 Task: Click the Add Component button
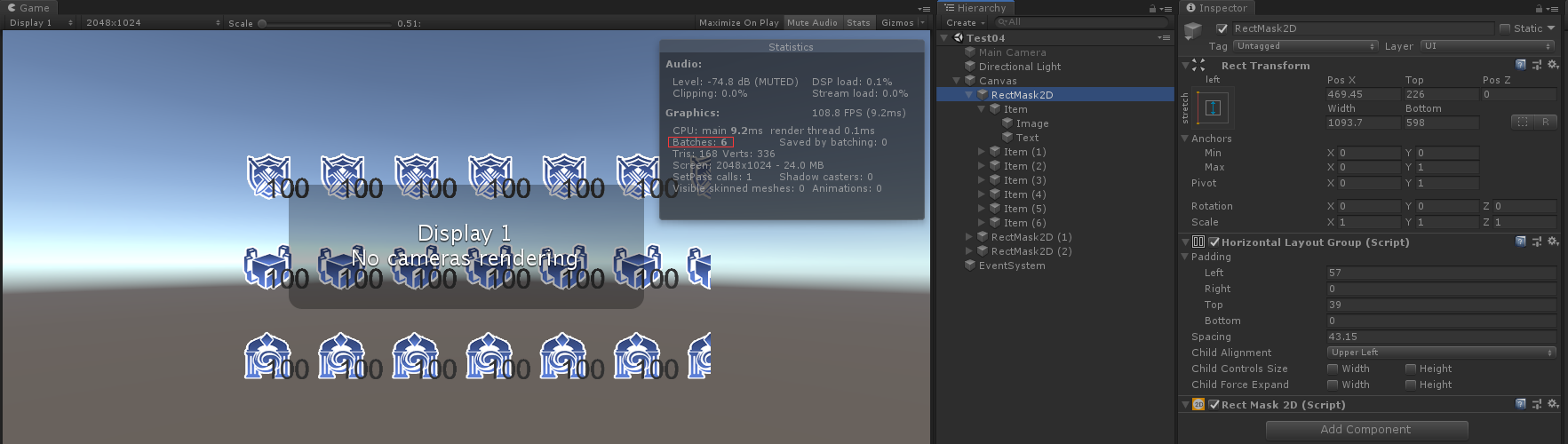(1365, 430)
